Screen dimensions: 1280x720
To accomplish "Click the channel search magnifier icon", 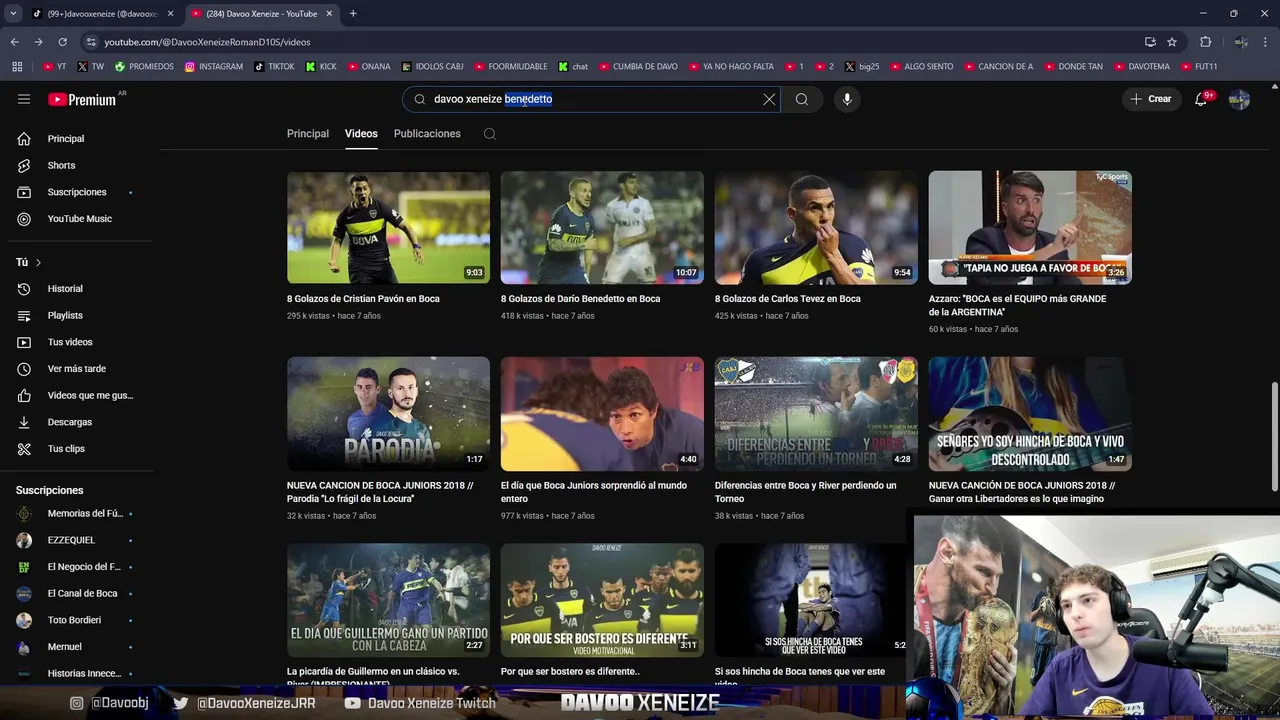I will pyautogui.click(x=490, y=134).
